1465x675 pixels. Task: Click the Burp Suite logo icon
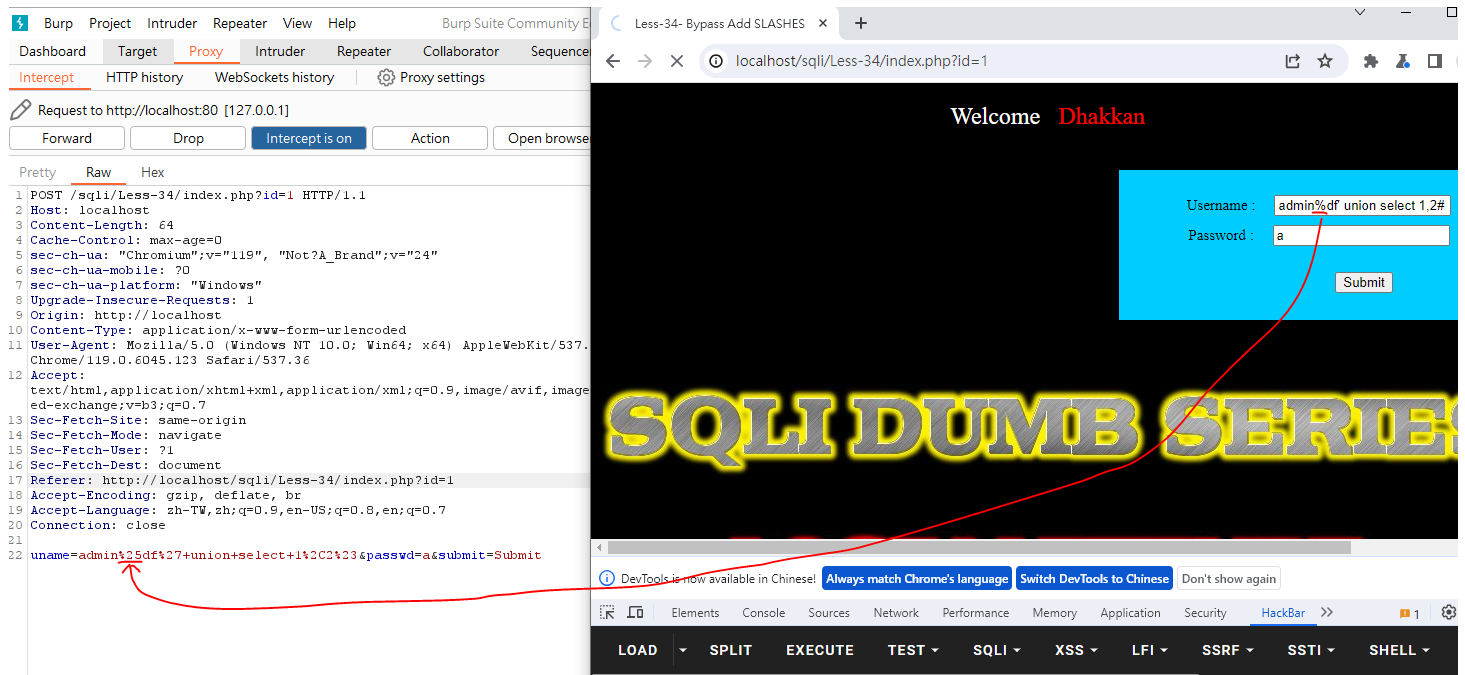point(19,23)
